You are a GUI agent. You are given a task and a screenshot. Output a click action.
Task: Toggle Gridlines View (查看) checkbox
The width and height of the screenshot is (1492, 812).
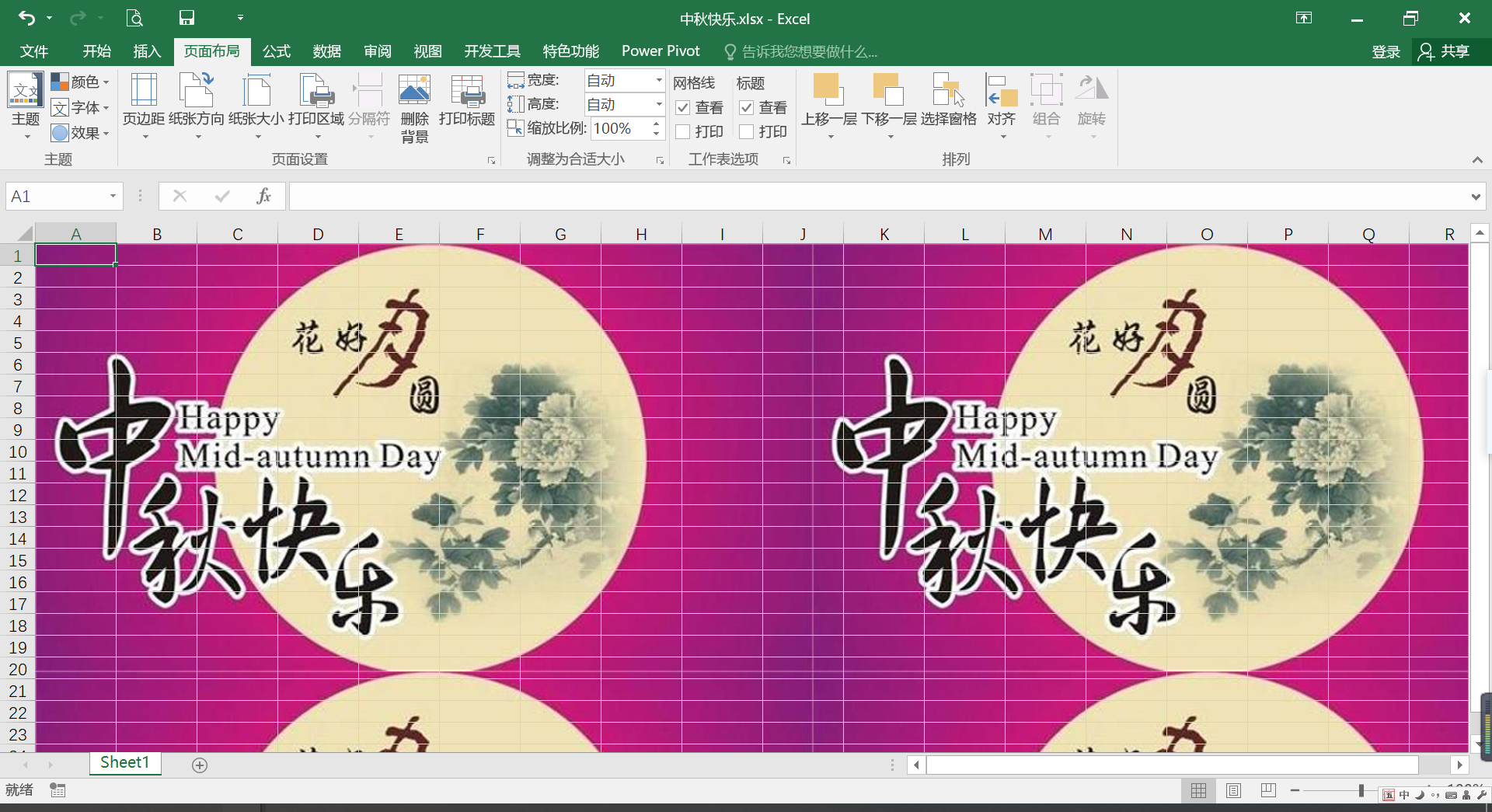(683, 107)
